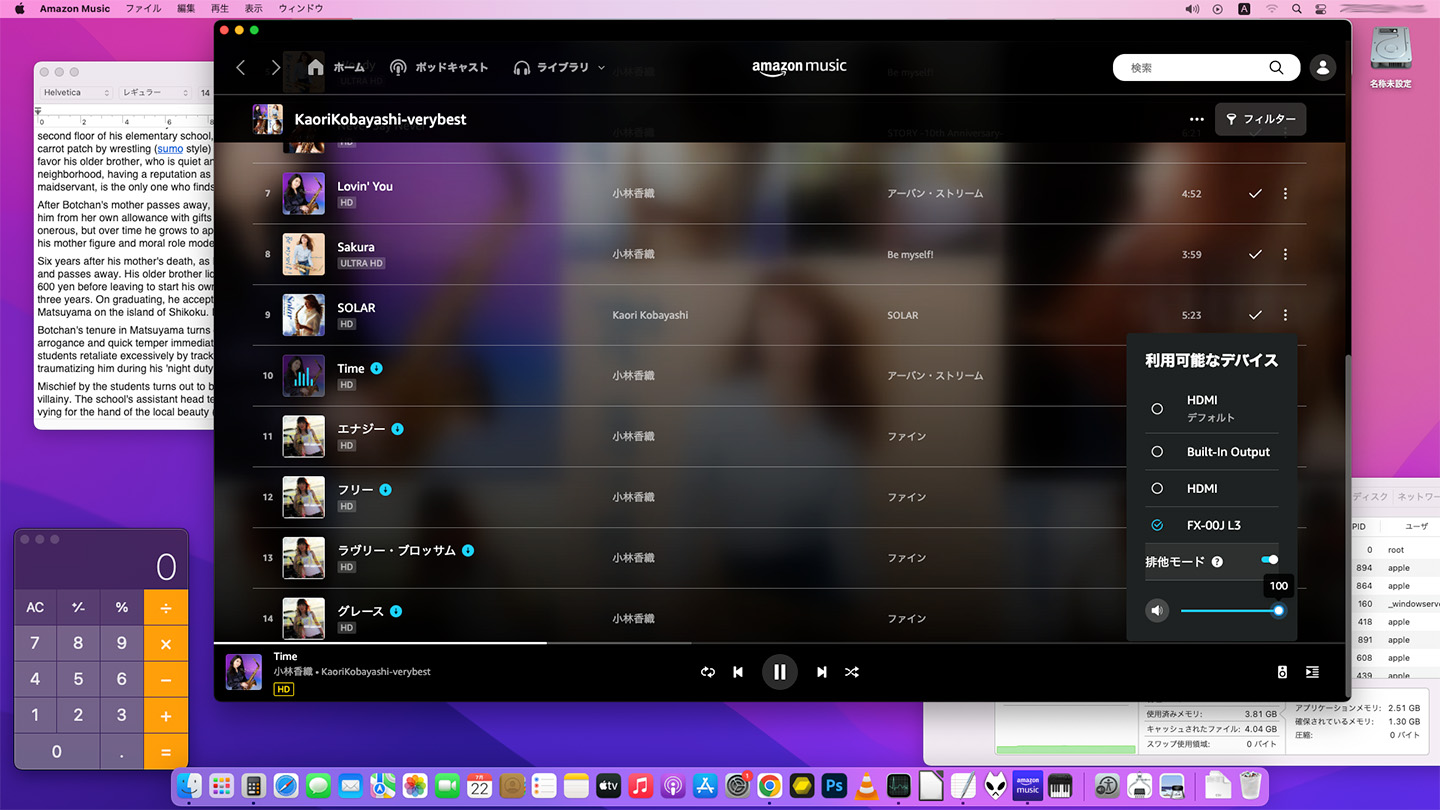The height and width of the screenshot is (810, 1440).
Task: Select the HDMI device without the デフォルト label
Action: [x=1211, y=489]
